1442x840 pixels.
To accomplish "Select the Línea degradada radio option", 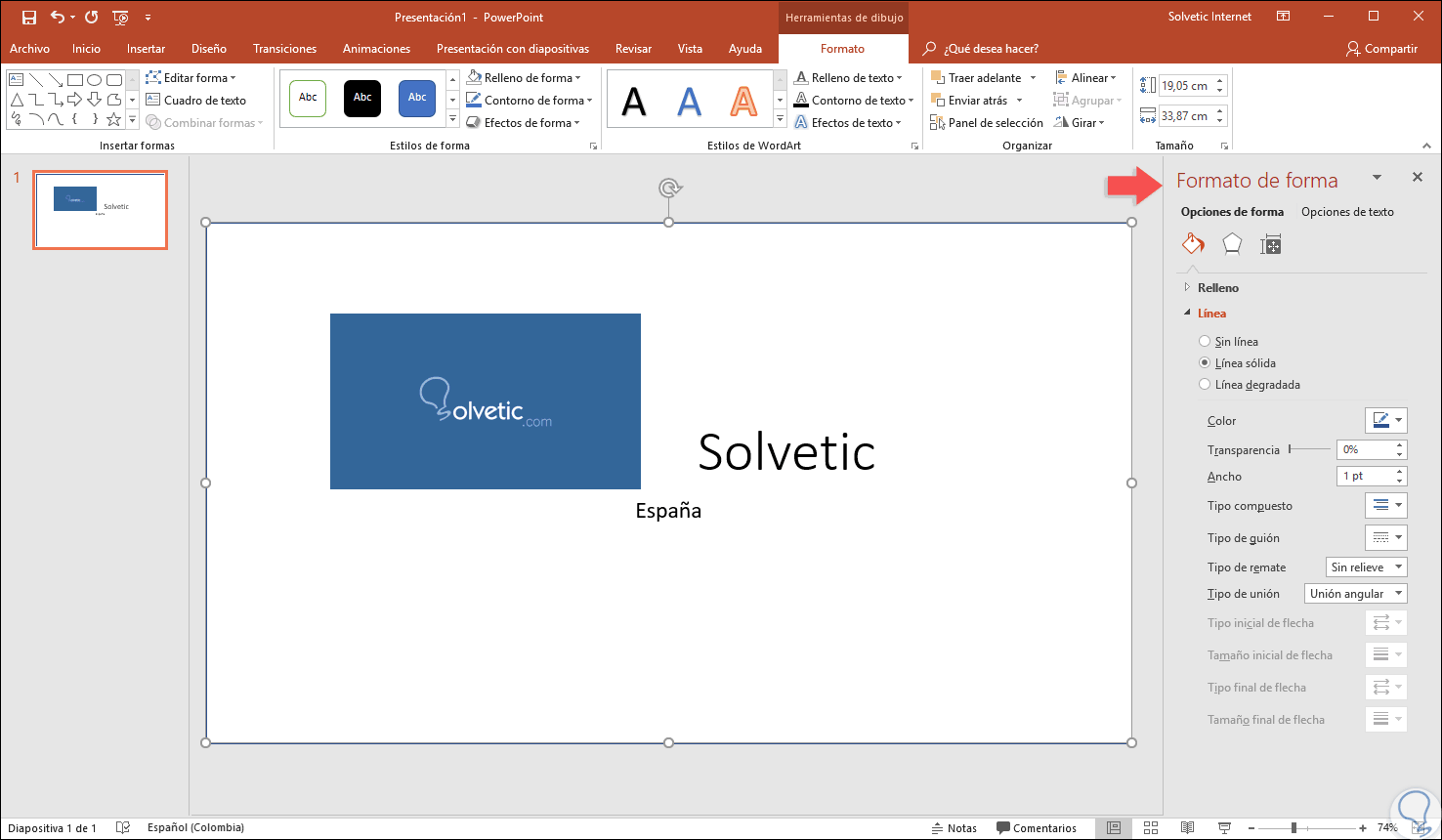I will (x=1205, y=385).
